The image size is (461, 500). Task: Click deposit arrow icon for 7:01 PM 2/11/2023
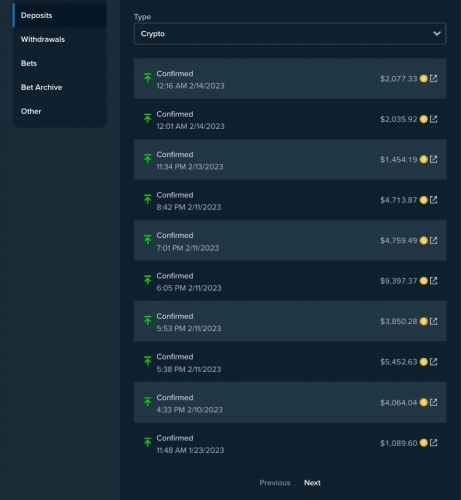click(x=147, y=239)
